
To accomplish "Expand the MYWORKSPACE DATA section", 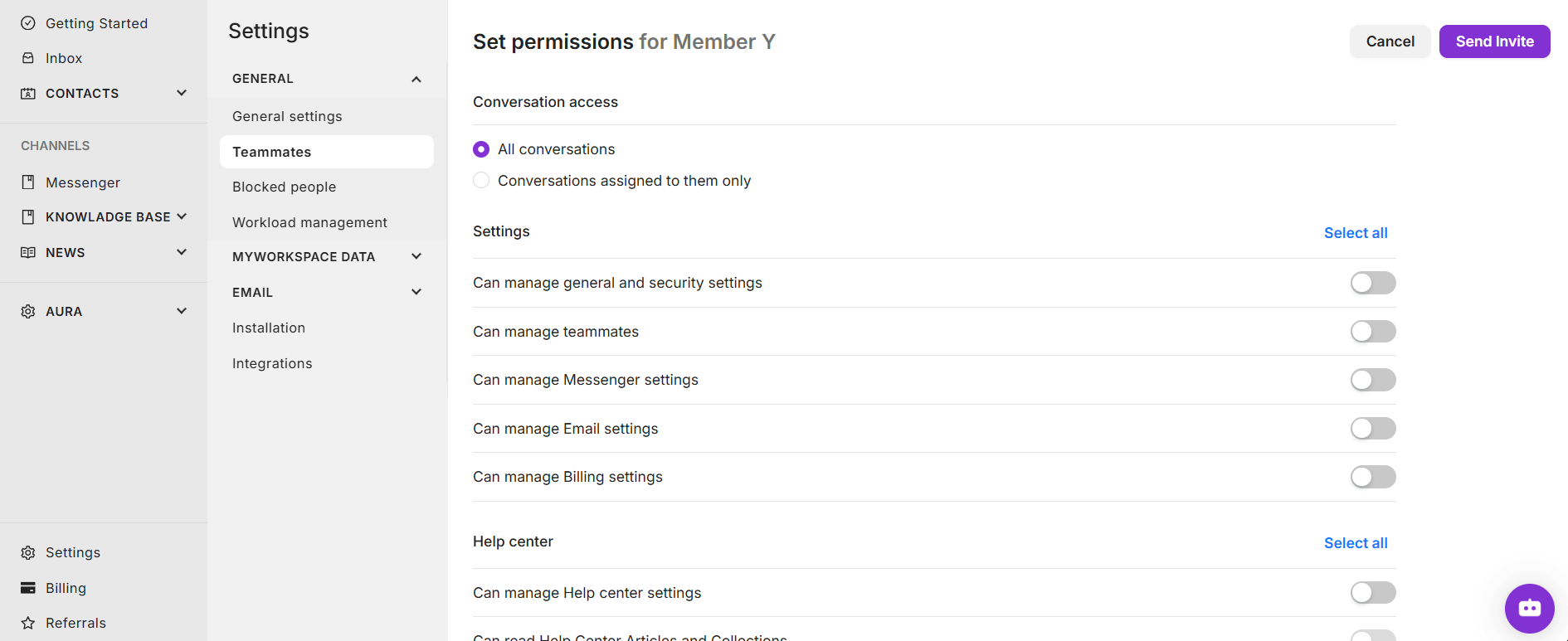I will (416, 257).
